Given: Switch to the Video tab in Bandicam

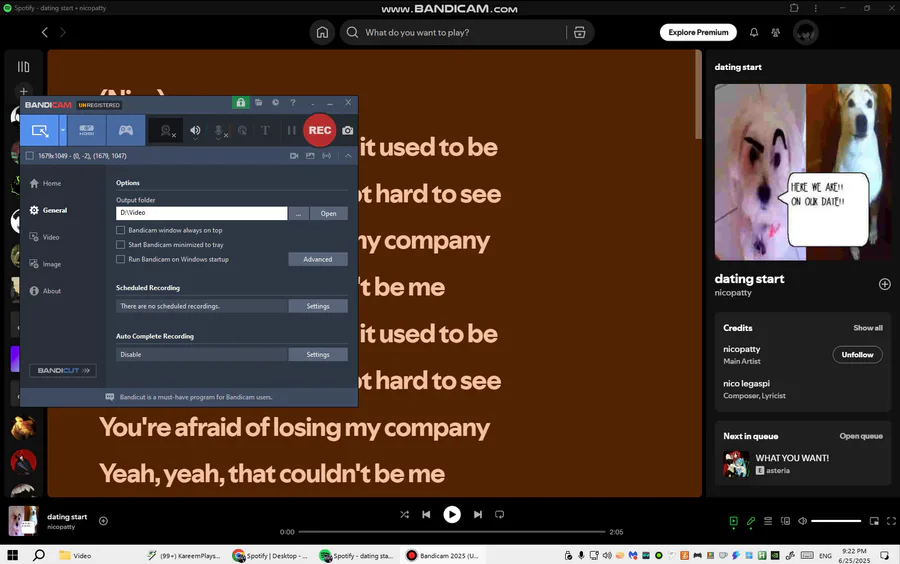Looking at the screenshot, I should [45, 237].
